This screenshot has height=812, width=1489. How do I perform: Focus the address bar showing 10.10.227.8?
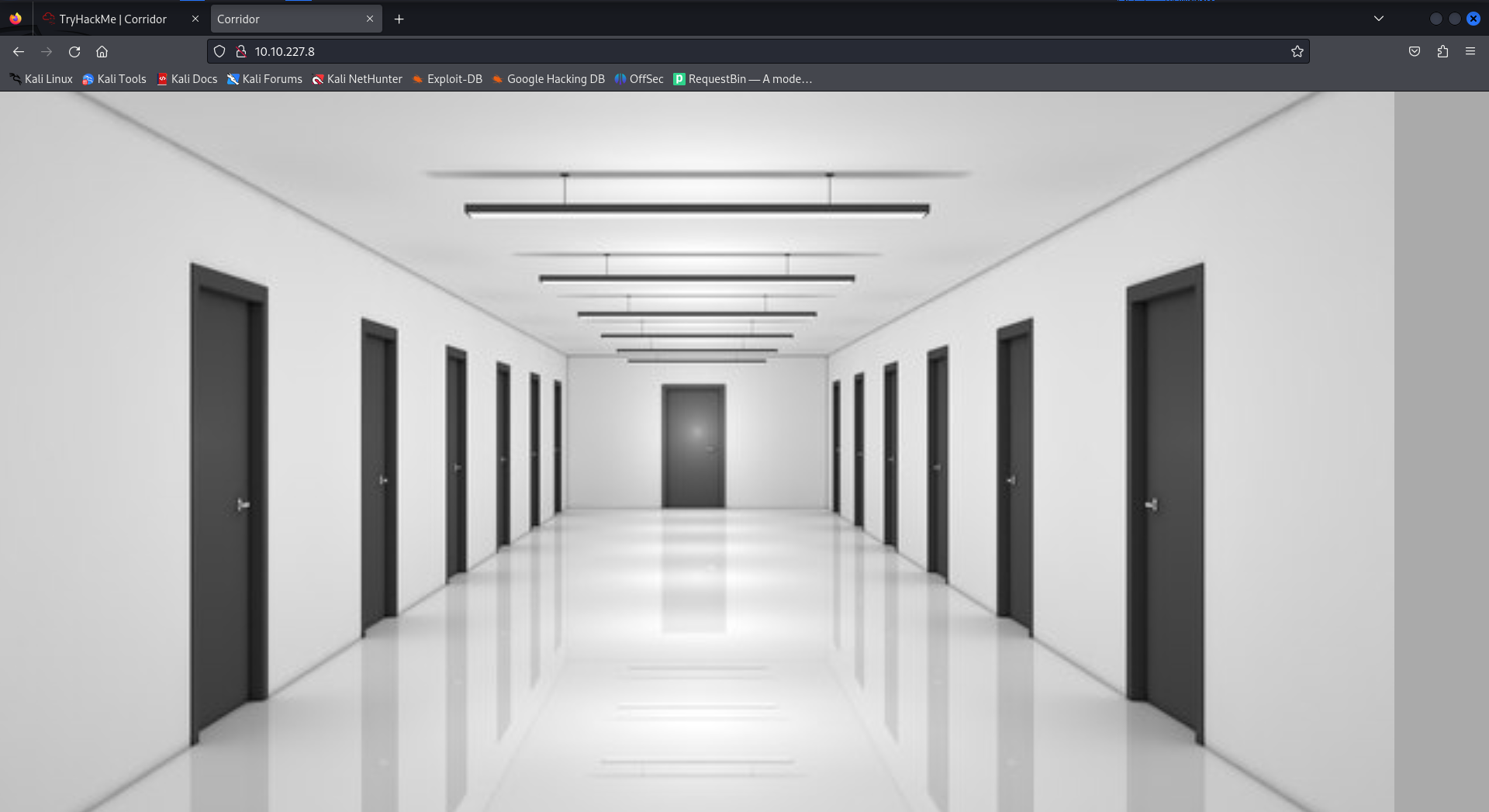pyautogui.click(x=760, y=51)
